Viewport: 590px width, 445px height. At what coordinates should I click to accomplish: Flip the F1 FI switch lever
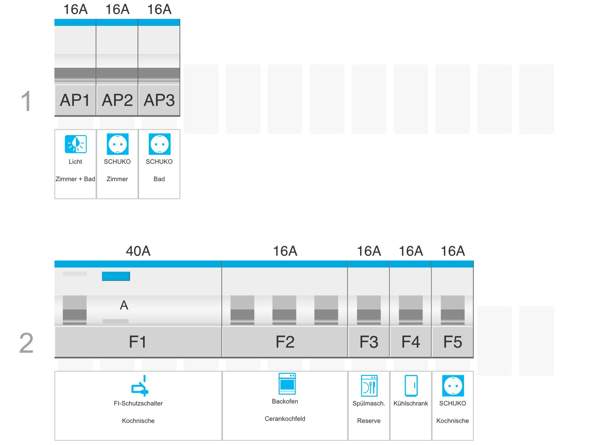(75, 310)
